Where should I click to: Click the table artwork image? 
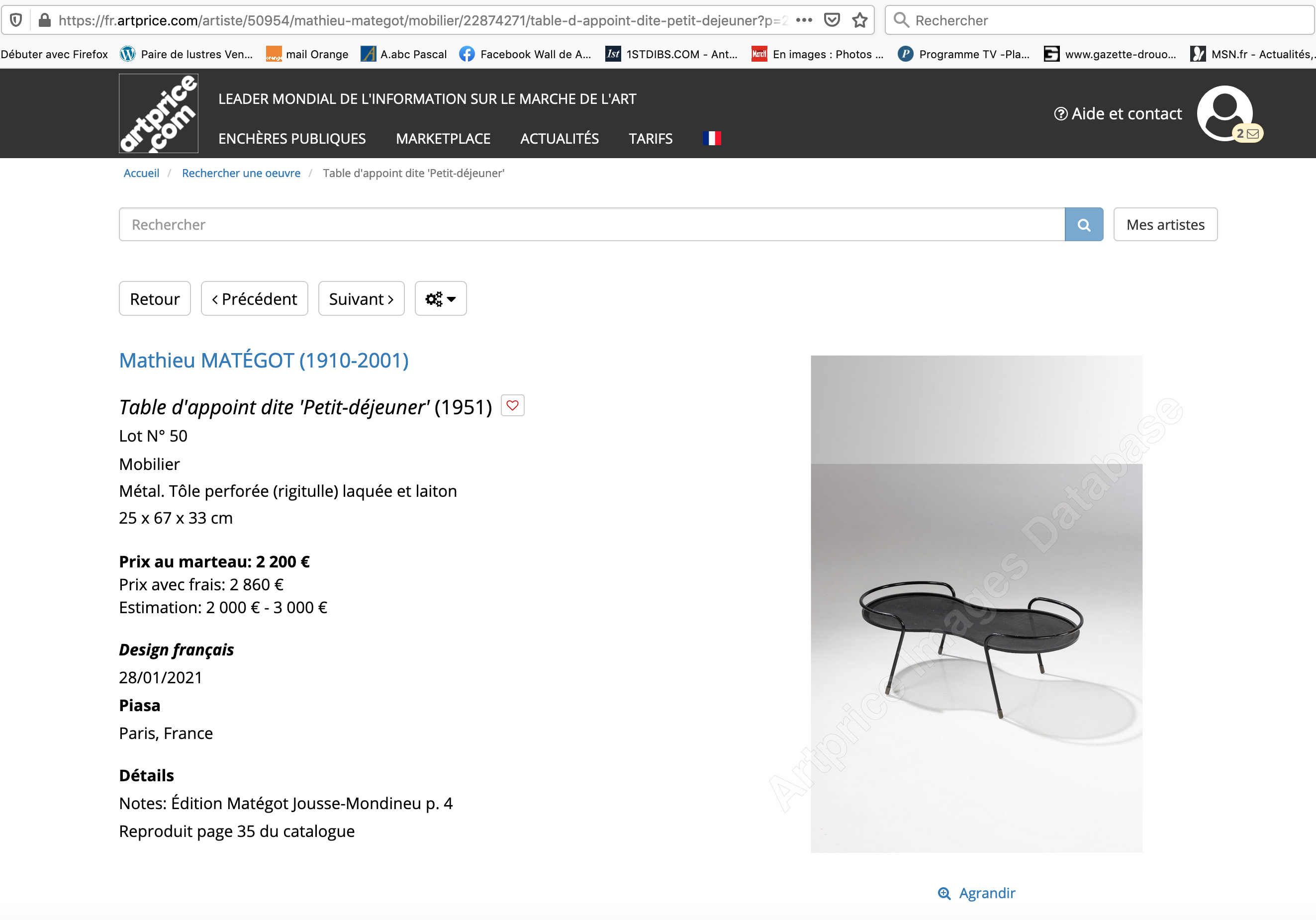[976, 604]
